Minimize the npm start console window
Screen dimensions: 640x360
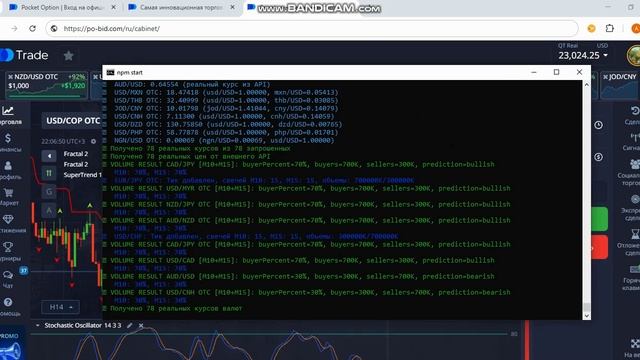coord(533,72)
